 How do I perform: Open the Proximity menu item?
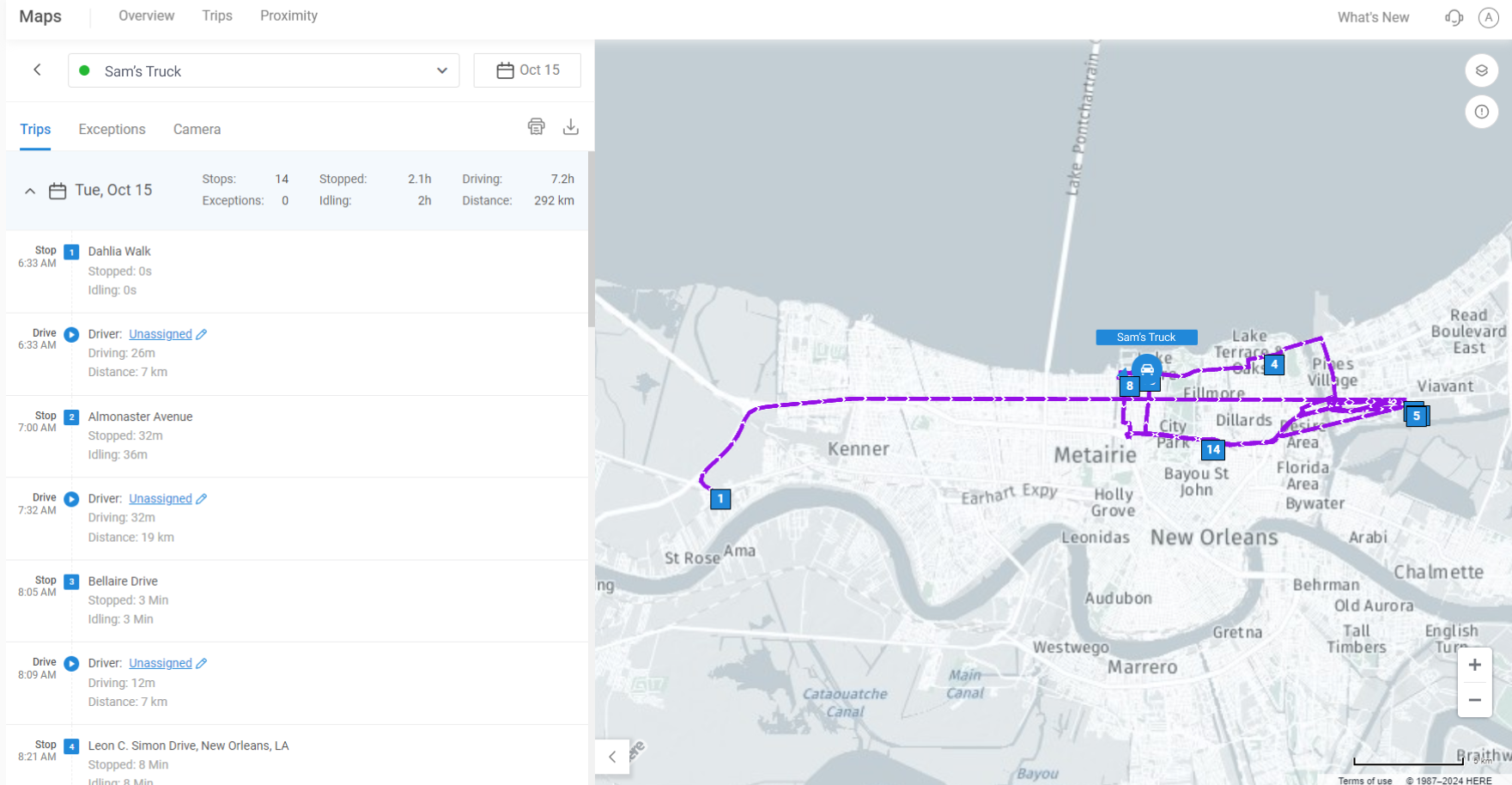click(x=288, y=15)
